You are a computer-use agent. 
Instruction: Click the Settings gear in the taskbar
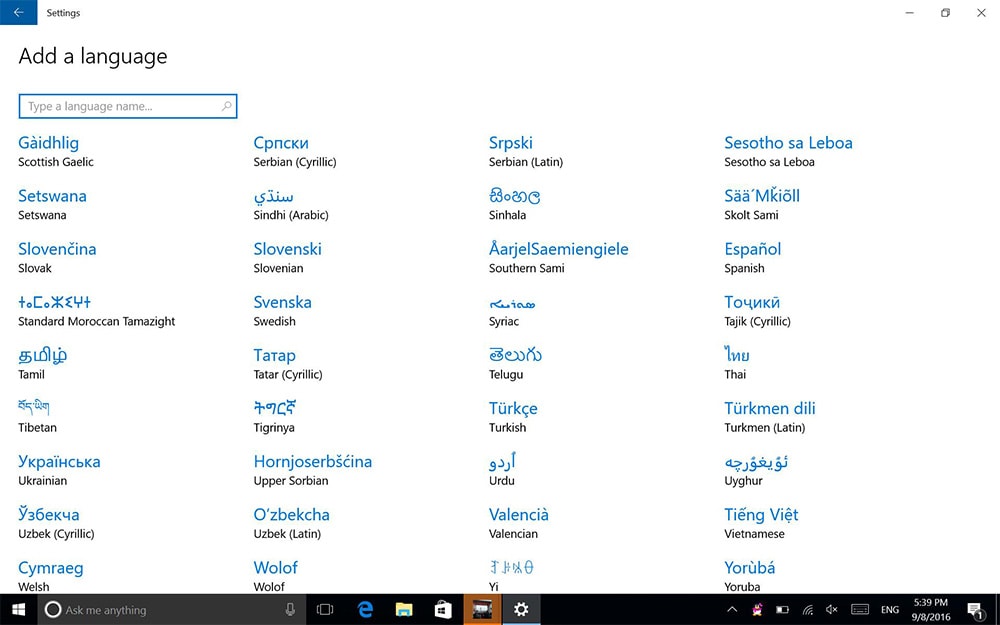click(x=521, y=609)
